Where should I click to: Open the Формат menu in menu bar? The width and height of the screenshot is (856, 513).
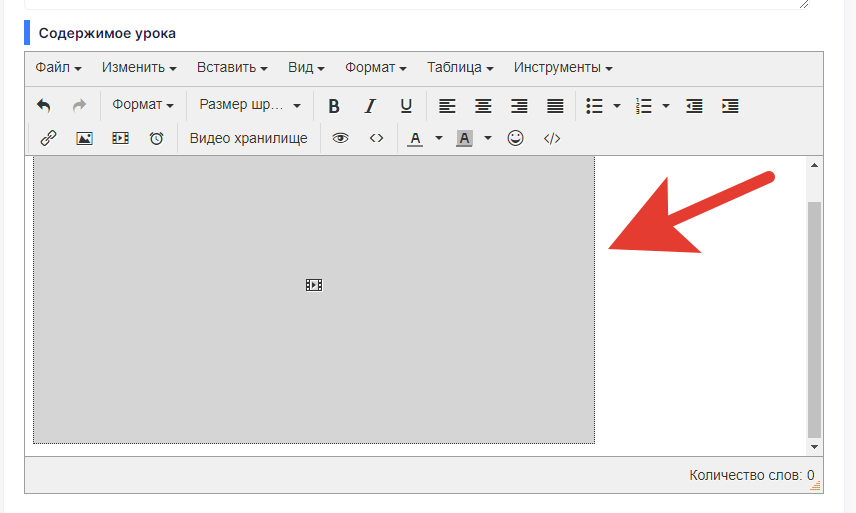[x=376, y=68]
